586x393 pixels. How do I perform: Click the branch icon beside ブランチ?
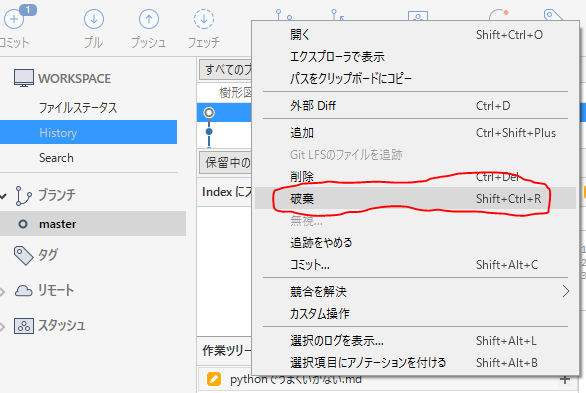point(23,195)
